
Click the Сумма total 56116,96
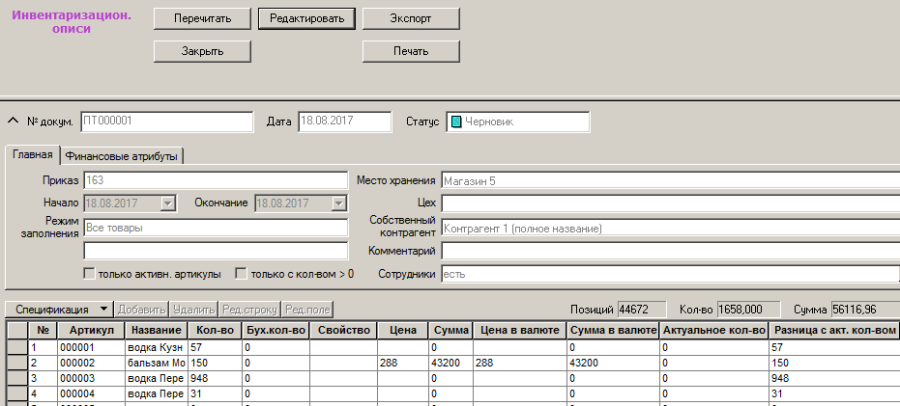[865, 310]
